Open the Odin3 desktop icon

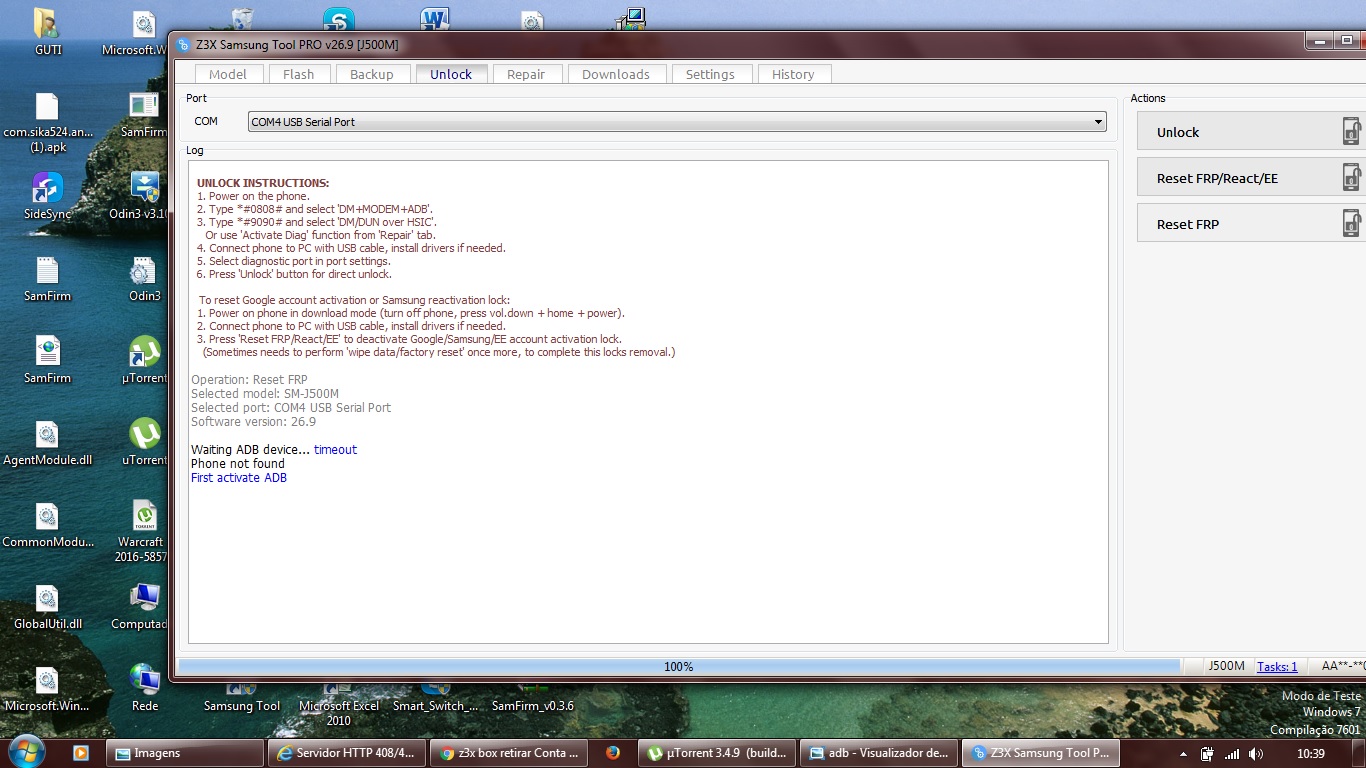[x=145, y=278]
